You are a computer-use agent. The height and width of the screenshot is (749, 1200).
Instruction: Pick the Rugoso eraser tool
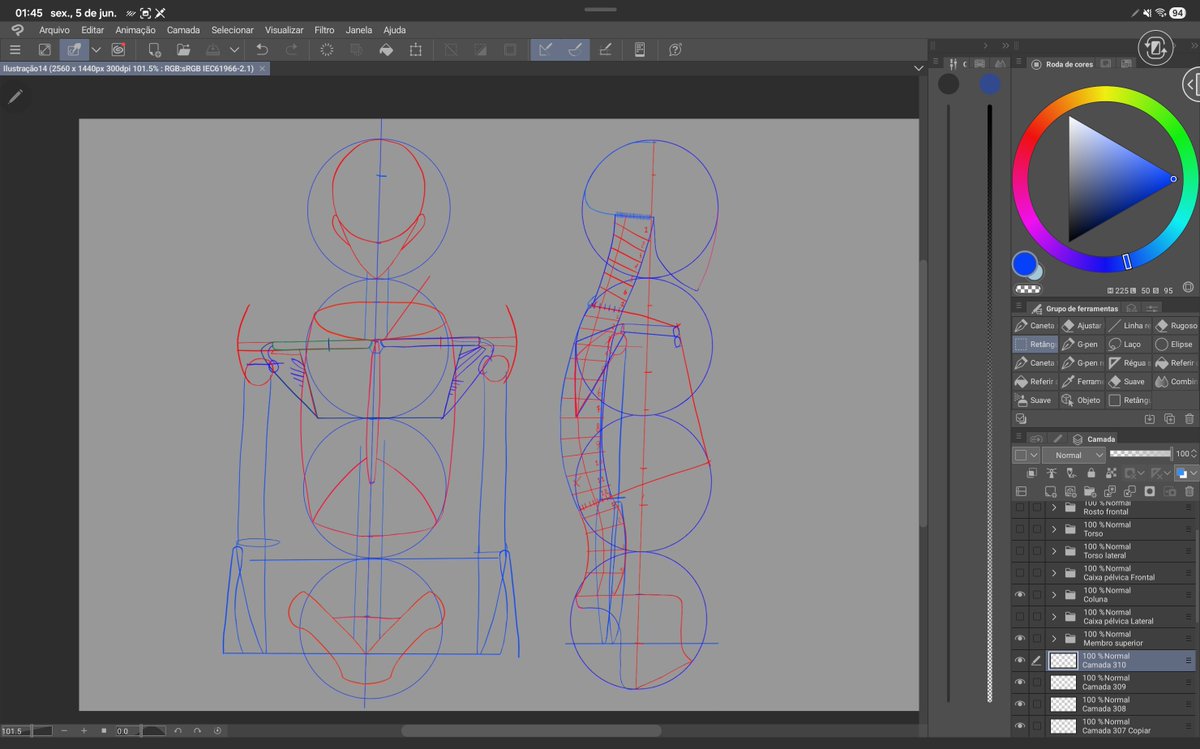(x=1174, y=326)
